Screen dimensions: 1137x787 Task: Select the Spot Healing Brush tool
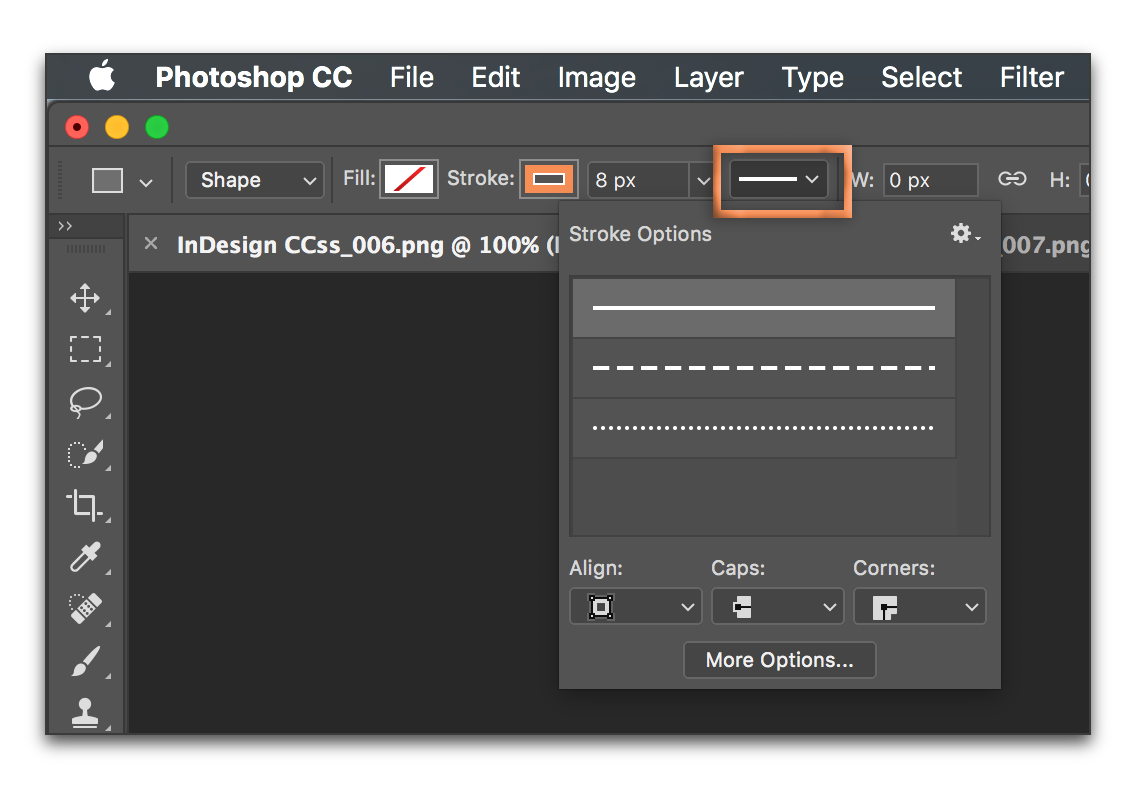point(85,609)
